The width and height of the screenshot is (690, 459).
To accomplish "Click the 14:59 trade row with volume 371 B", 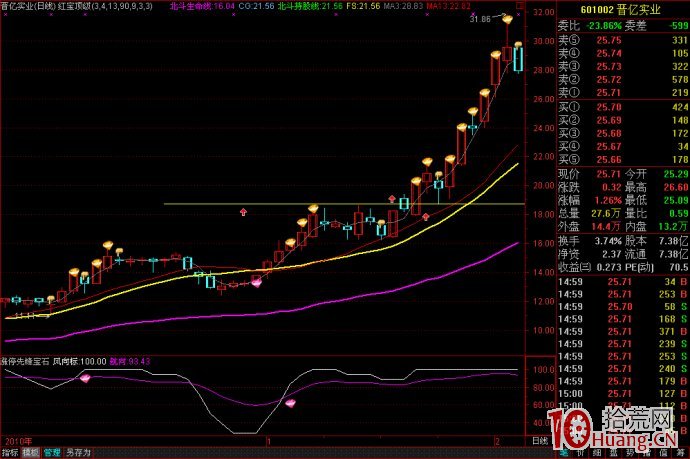I will [623, 331].
